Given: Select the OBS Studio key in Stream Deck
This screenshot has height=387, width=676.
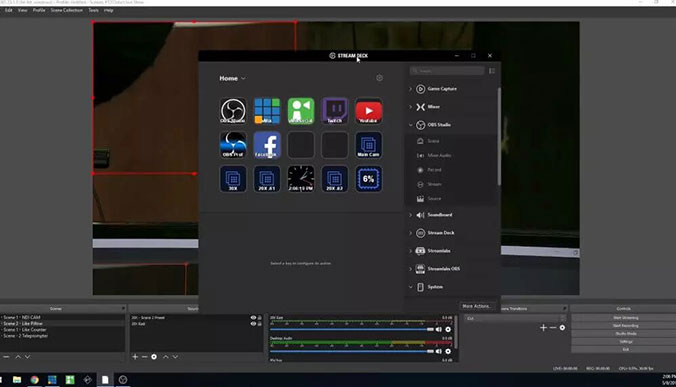Looking at the screenshot, I should (233, 111).
